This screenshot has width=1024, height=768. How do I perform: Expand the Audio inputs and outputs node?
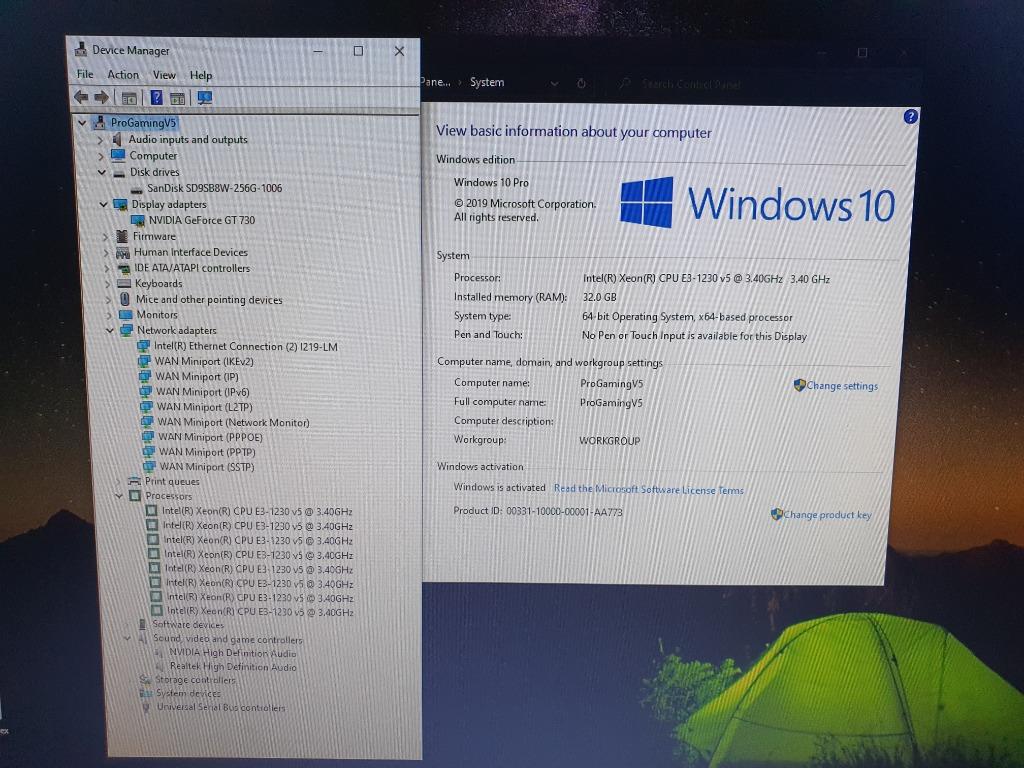point(100,139)
